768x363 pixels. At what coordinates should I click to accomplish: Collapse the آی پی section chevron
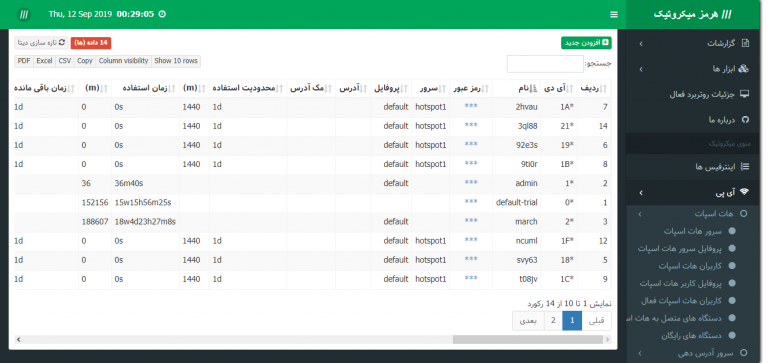point(641,193)
